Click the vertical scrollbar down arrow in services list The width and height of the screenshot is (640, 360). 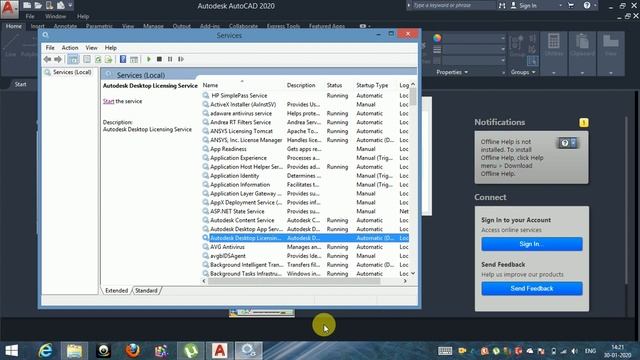[x=413, y=273]
